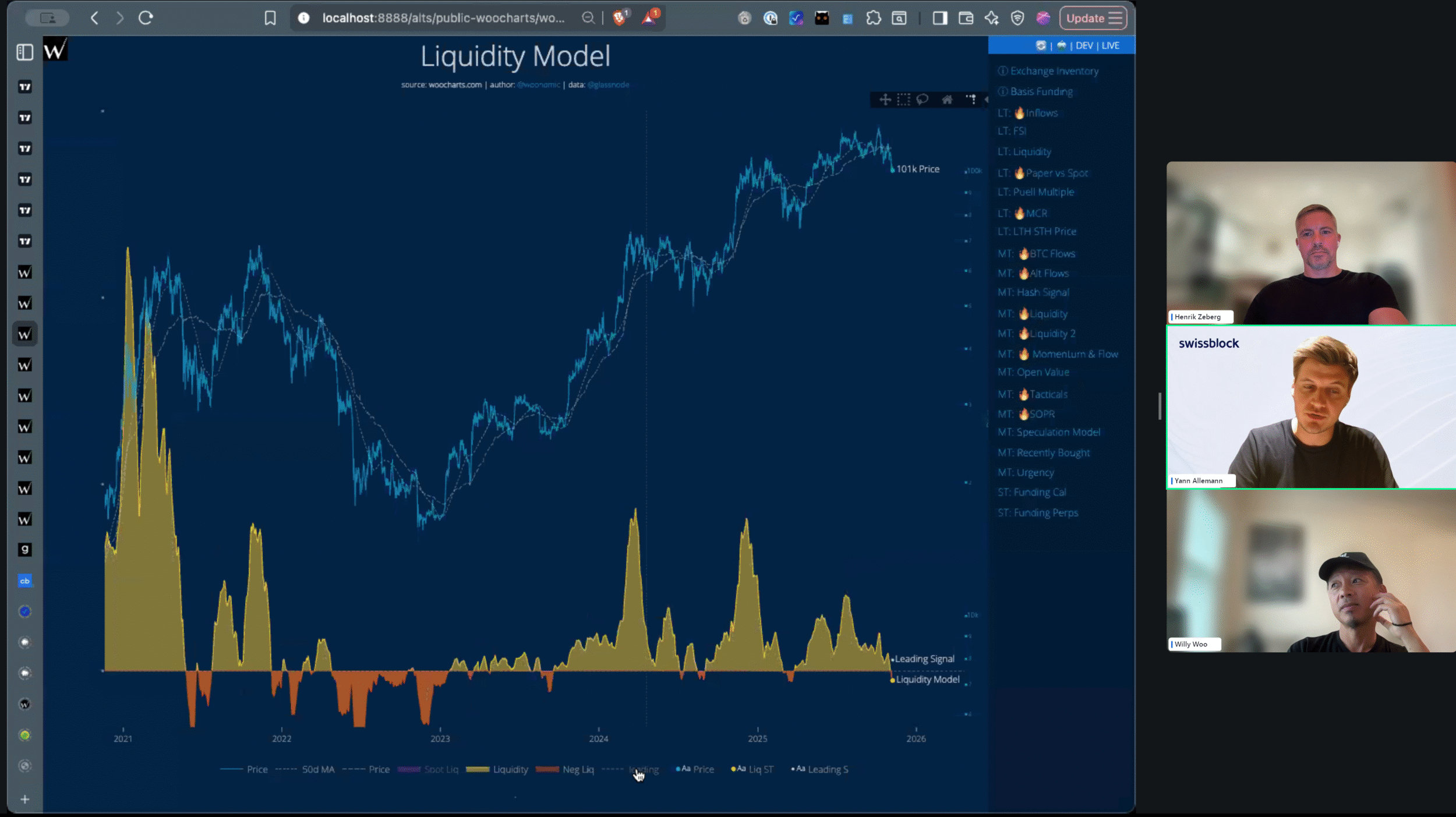The image size is (1456, 817).
Task: Activate the lasso select tool
Action: coord(922,100)
